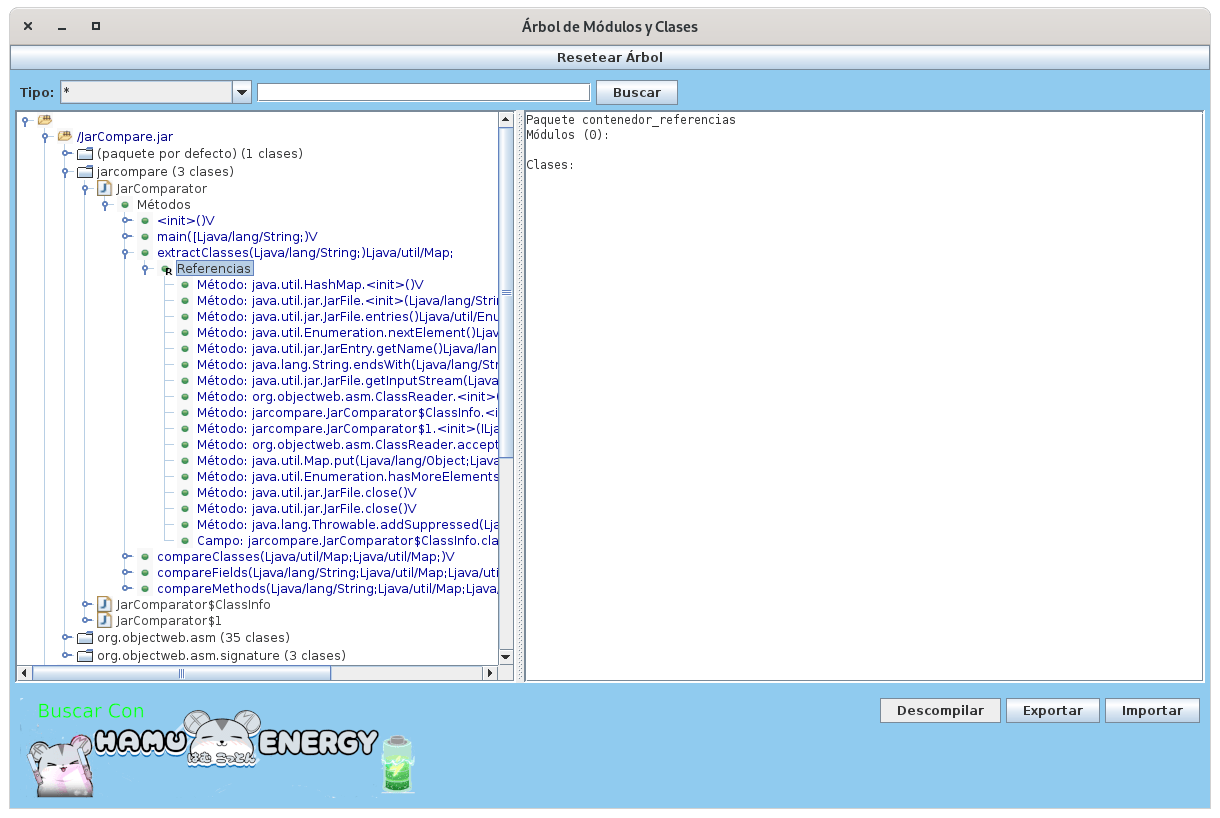Click the JarCompare.jar package icon
The height and width of the screenshot is (818, 1220).
(x=65, y=136)
